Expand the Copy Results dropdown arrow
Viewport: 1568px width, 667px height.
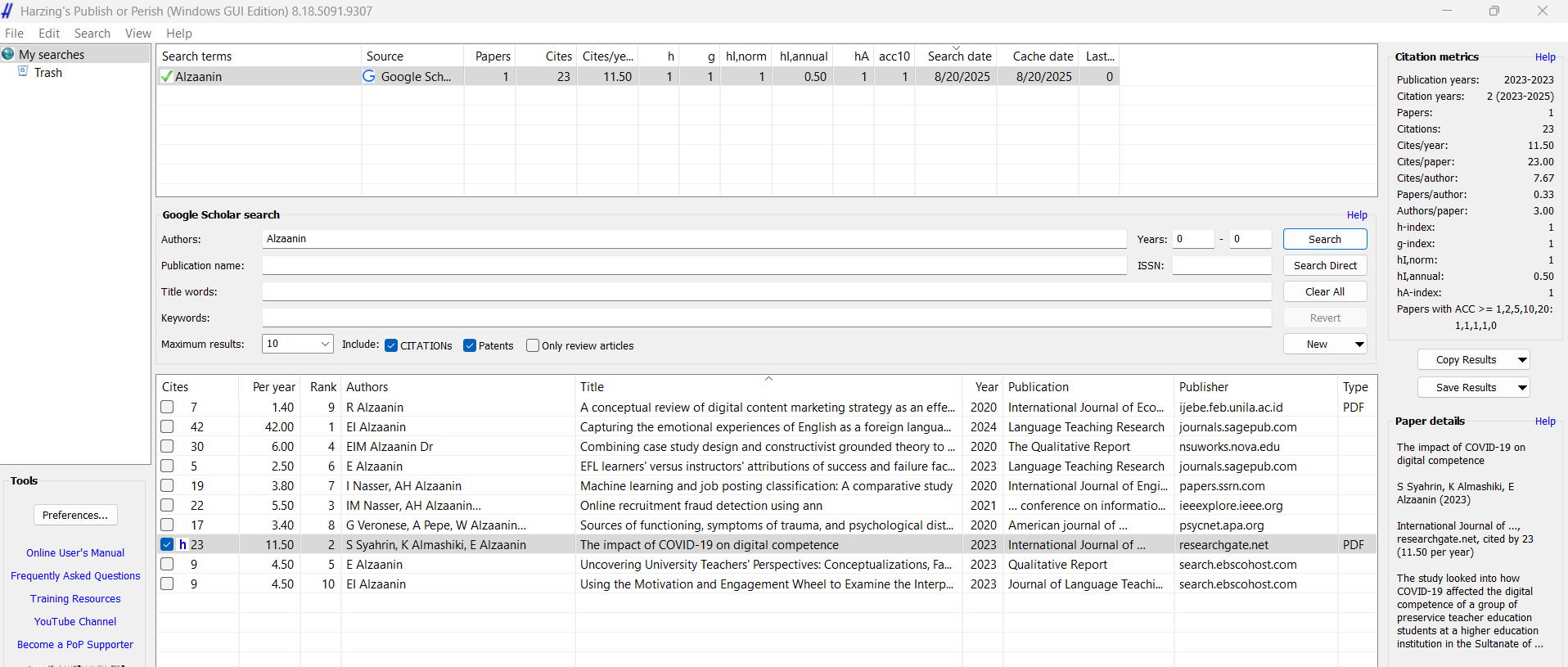1522,360
